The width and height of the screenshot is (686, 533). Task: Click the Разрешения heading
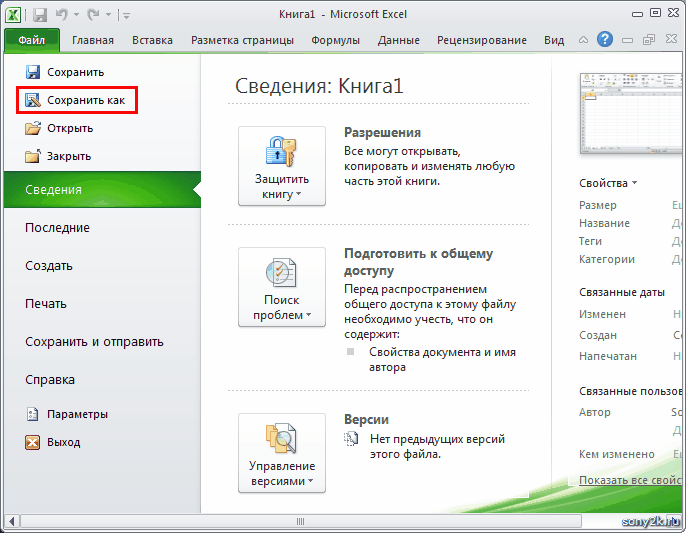(382, 133)
